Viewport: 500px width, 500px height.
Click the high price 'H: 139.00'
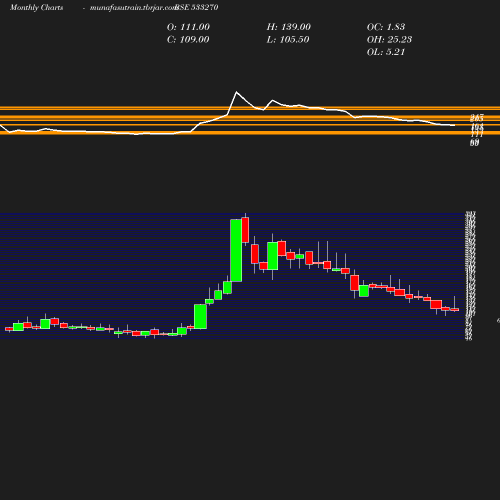point(289,27)
